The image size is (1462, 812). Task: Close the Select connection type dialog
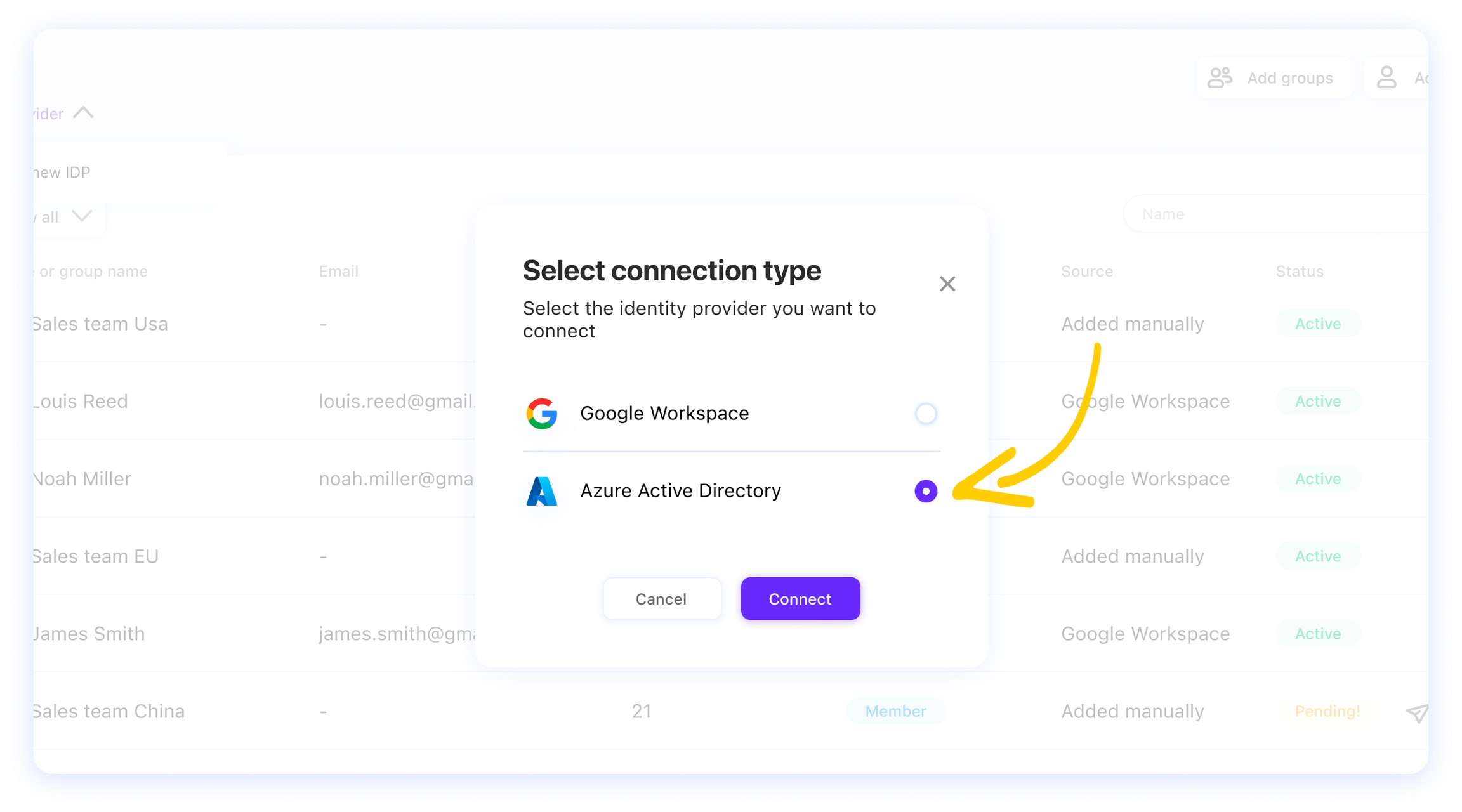[947, 284]
